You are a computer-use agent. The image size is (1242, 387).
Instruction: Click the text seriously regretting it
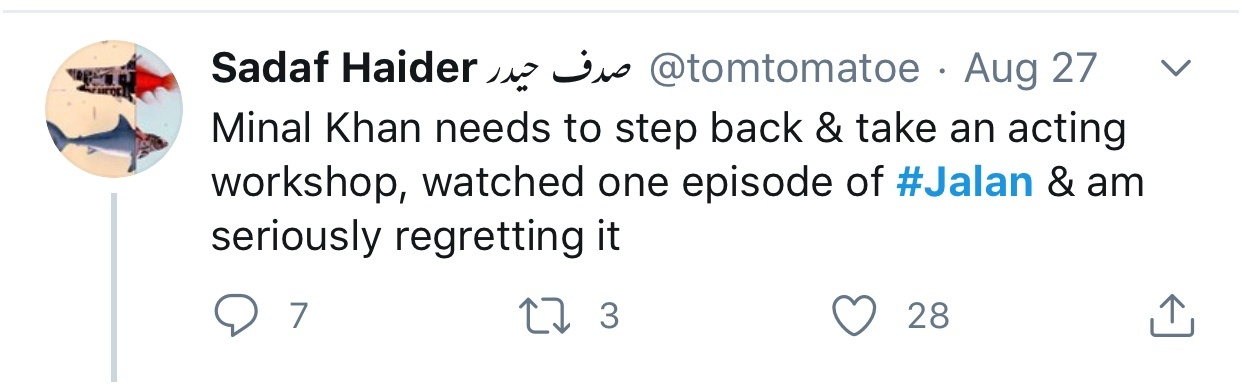point(416,239)
